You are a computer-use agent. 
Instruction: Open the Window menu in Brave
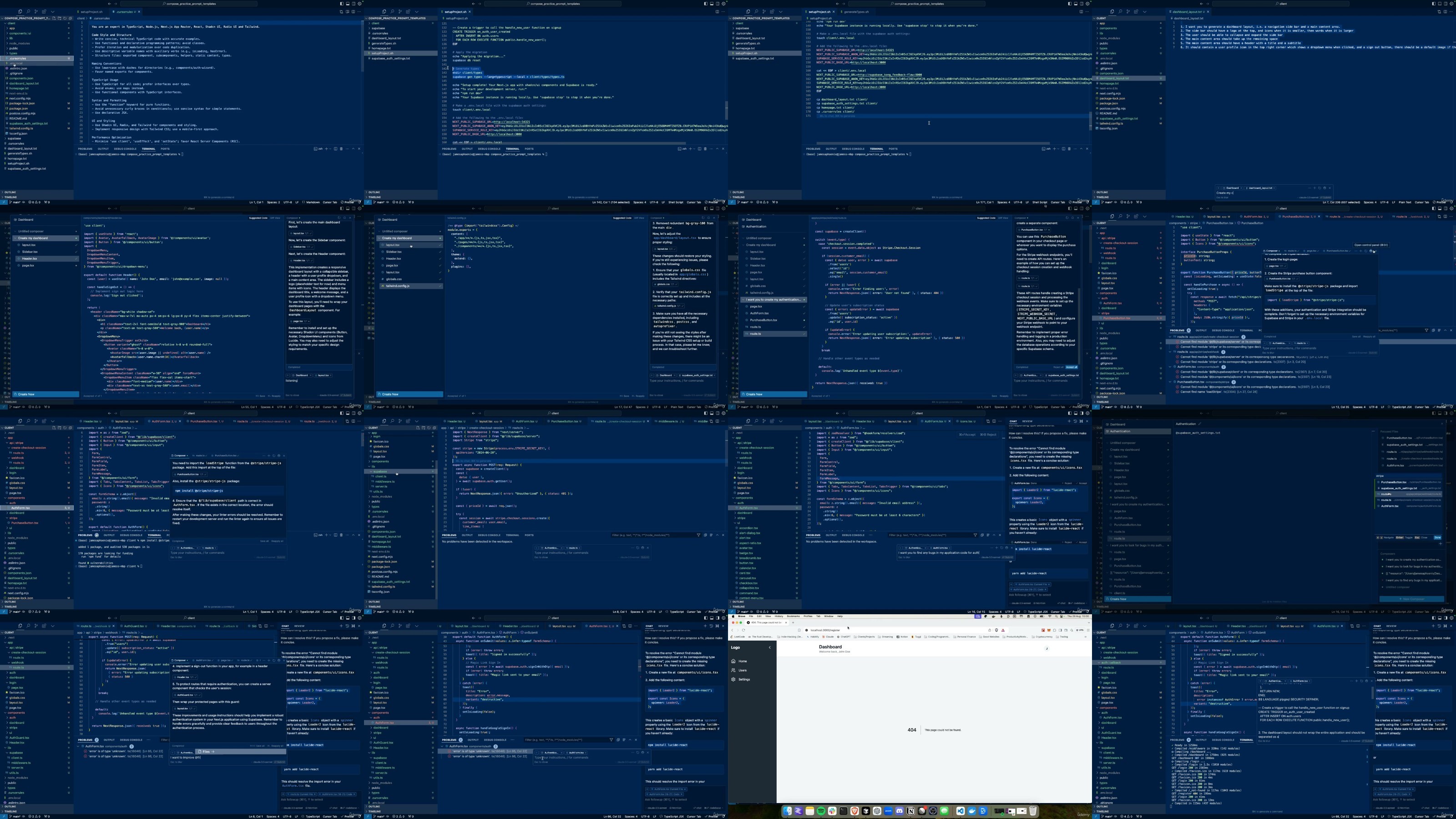(829, 616)
